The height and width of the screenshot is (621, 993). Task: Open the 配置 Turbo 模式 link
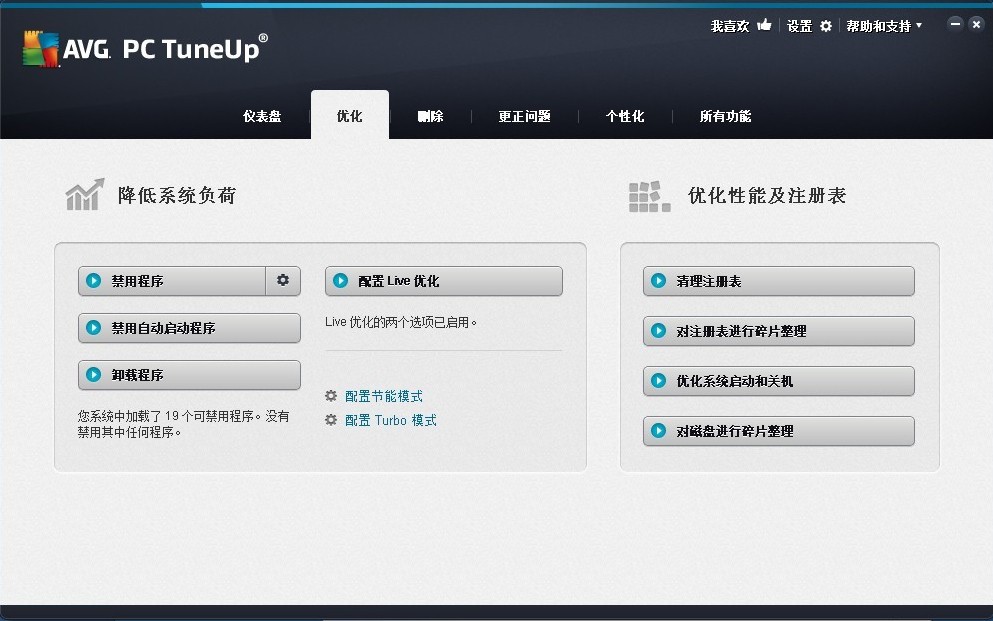(x=391, y=420)
